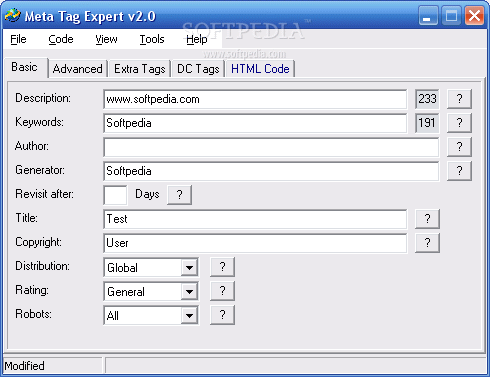Open help for the Title field
Viewport: 490px width, 377px height.
pos(427,219)
